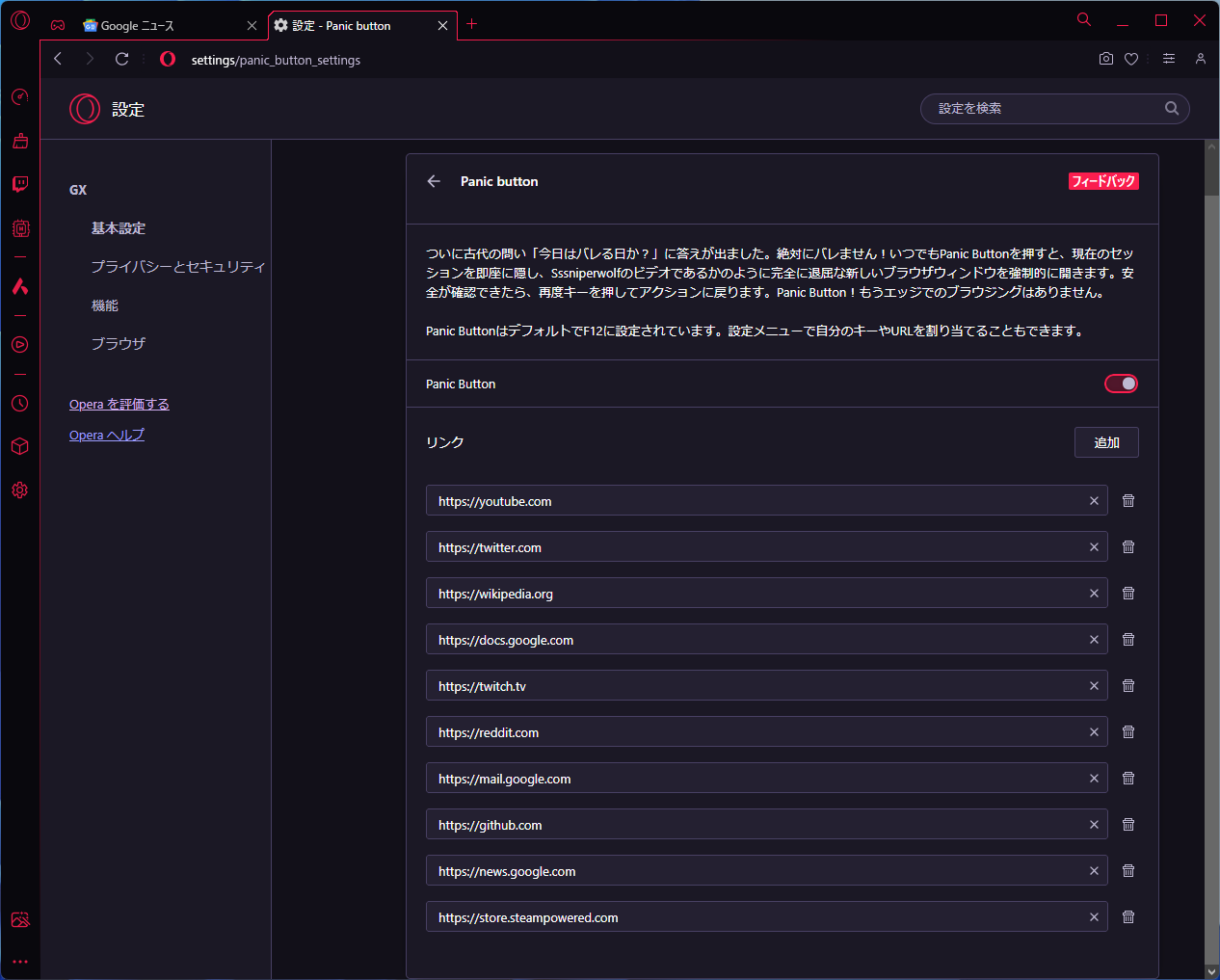Open History clock icon in sidebar
Image resolution: width=1220 pixels, height=980 pixels.
click(20, 404)
